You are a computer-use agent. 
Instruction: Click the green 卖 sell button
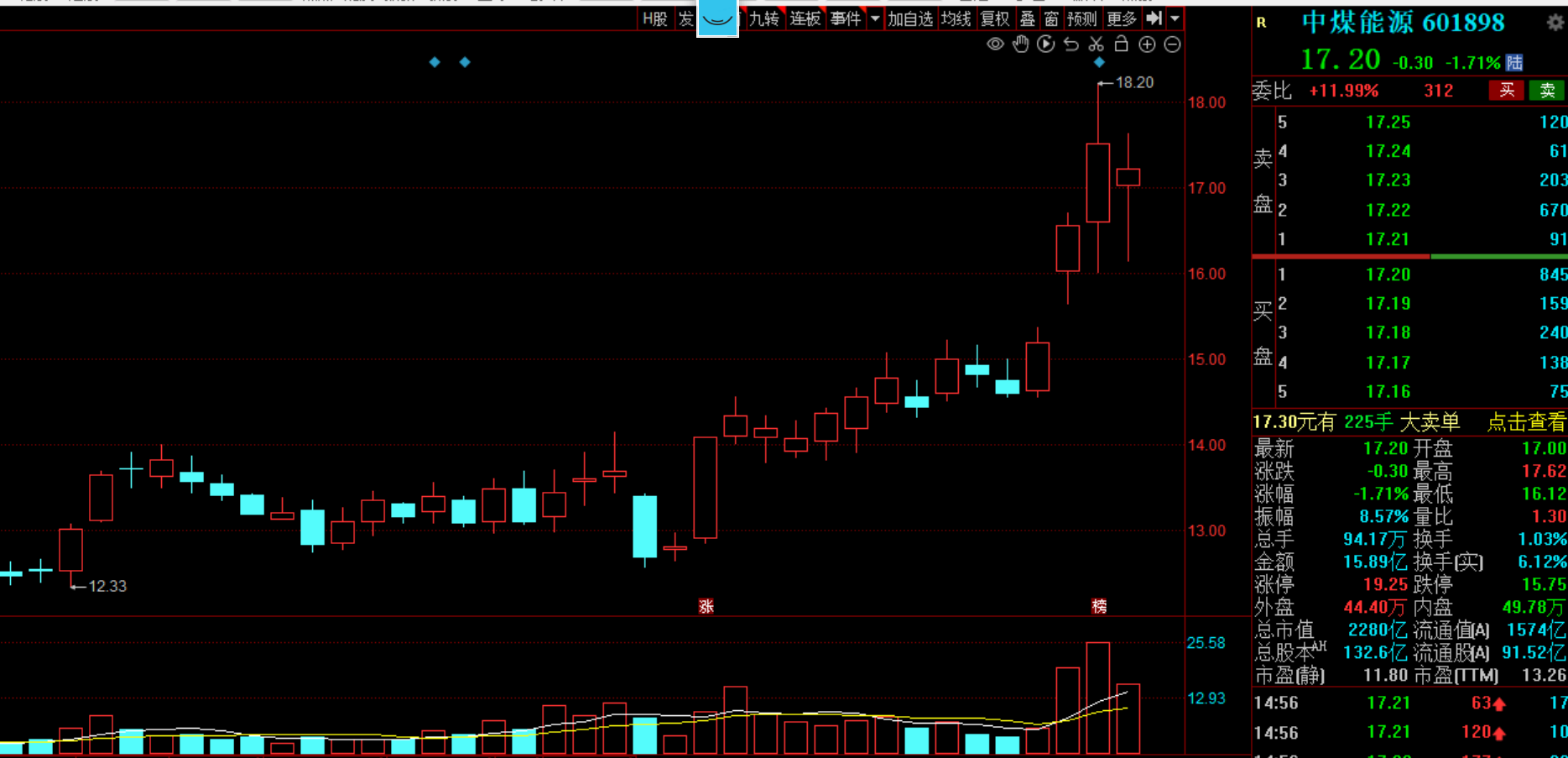pos(1547,91)
